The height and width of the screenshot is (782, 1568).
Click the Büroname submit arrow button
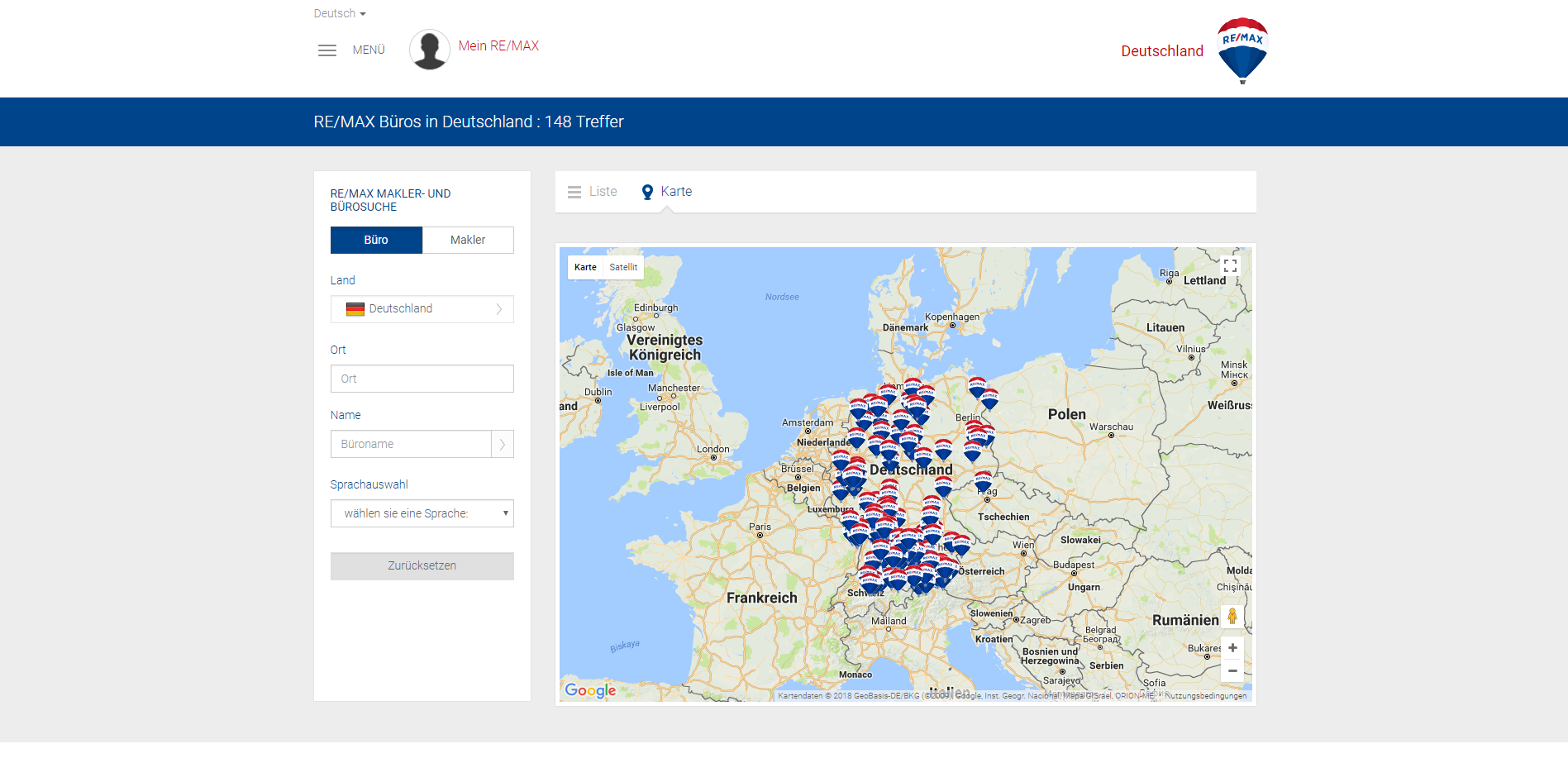coord(503,444)
